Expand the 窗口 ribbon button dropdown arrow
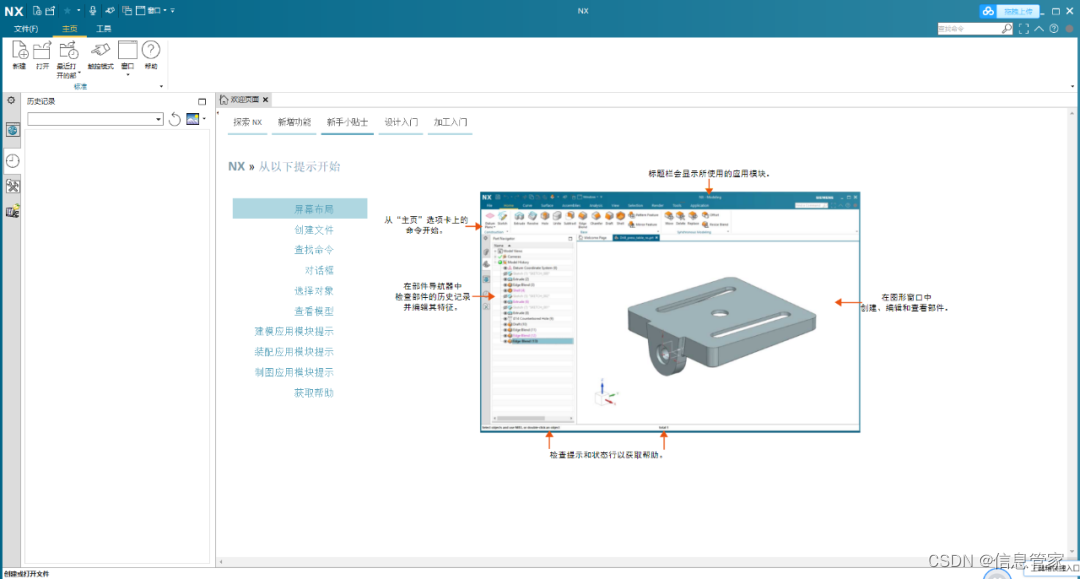This screenshot has width=1080, height=579. tap(127, 74)
